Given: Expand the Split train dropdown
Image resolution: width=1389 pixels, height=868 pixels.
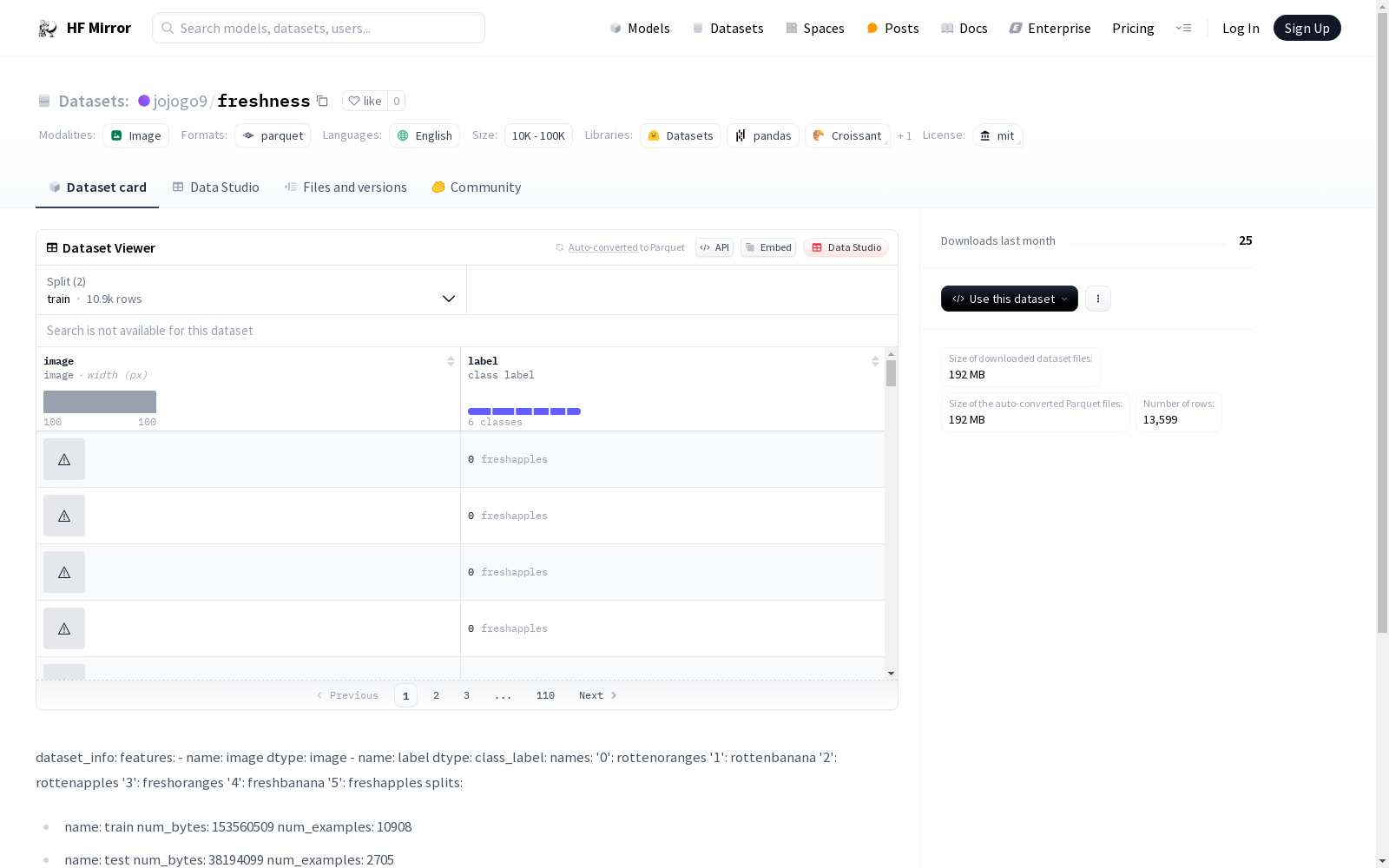Looking at the screenshot, I should coord(252,290).
